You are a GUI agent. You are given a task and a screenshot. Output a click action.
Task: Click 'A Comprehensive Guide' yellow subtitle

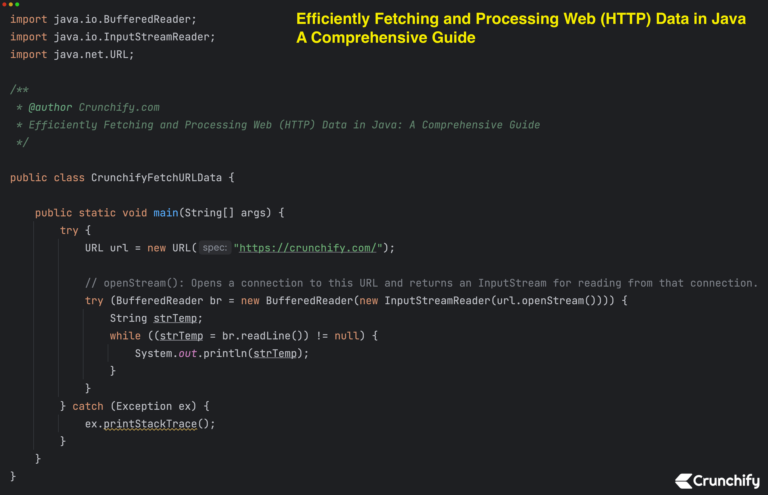386,38
